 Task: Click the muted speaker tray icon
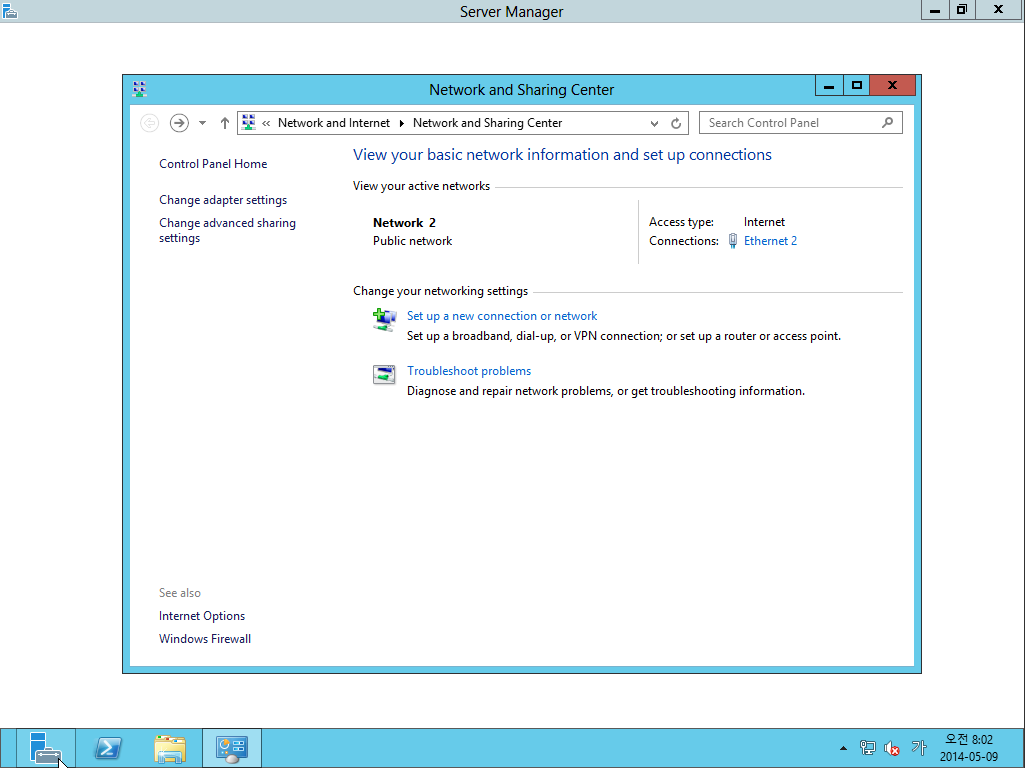coord(892,748)
